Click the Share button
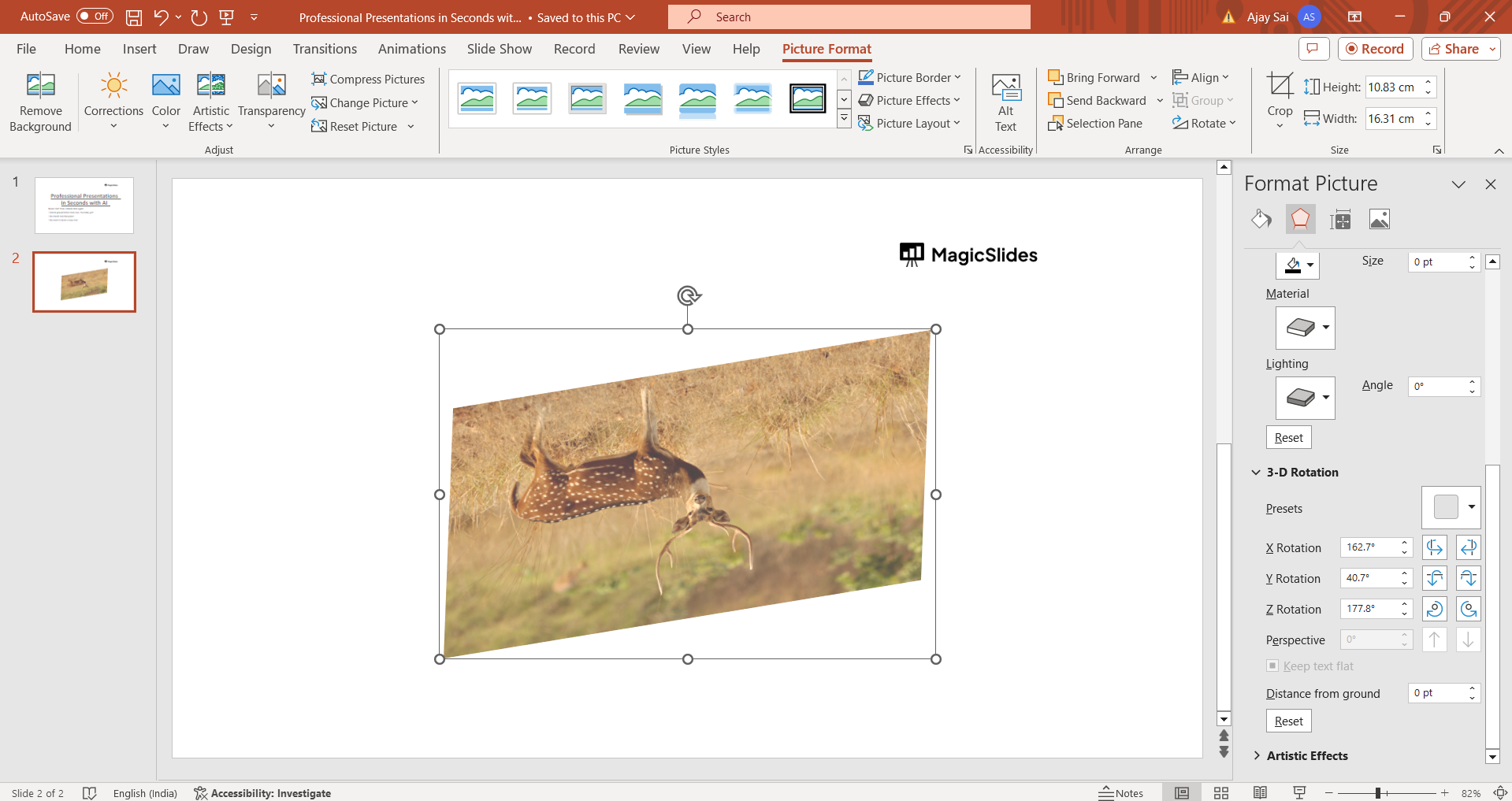The height and width of the screenshot is (801, 1512). click(x=1454, y=49)
